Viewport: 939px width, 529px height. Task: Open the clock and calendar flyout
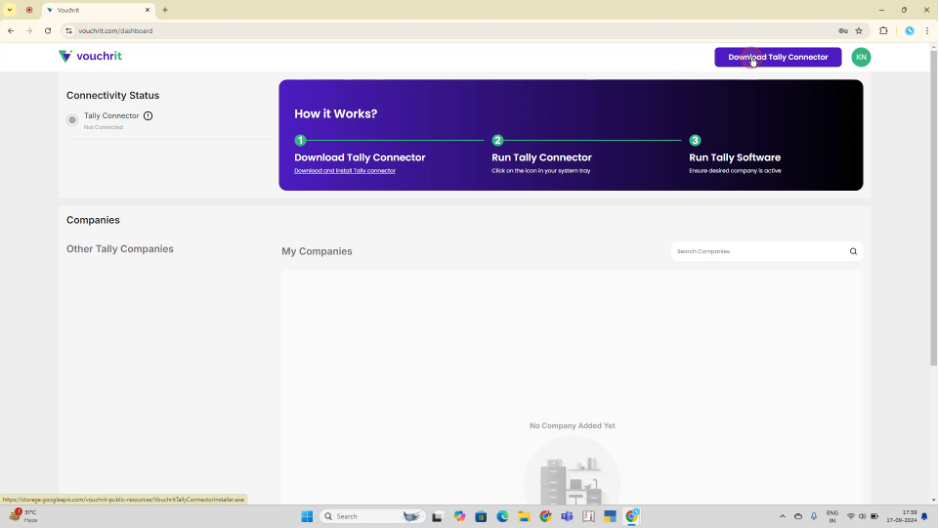[902, 516]
